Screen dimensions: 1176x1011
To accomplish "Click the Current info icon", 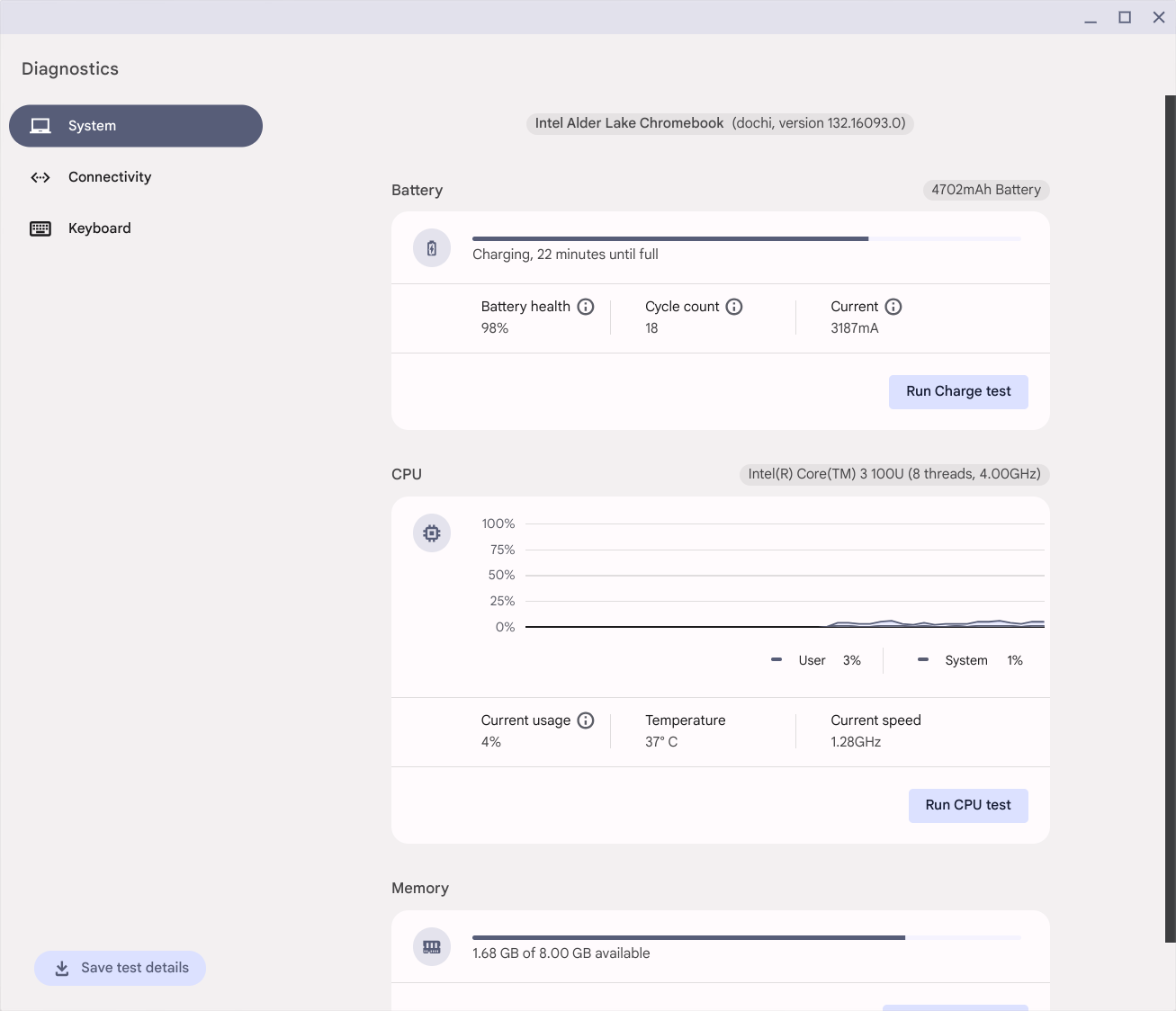I will (x=893, y=307).
